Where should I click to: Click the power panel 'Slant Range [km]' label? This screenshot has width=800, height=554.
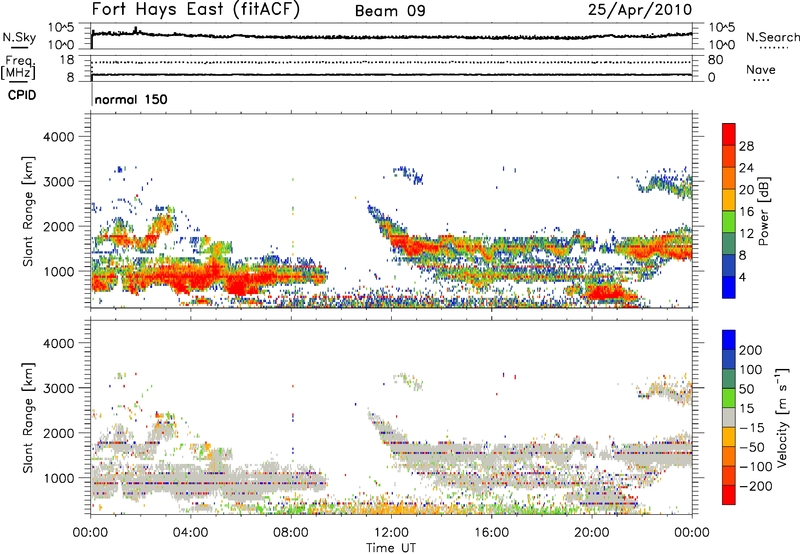(x=28, y=211)
